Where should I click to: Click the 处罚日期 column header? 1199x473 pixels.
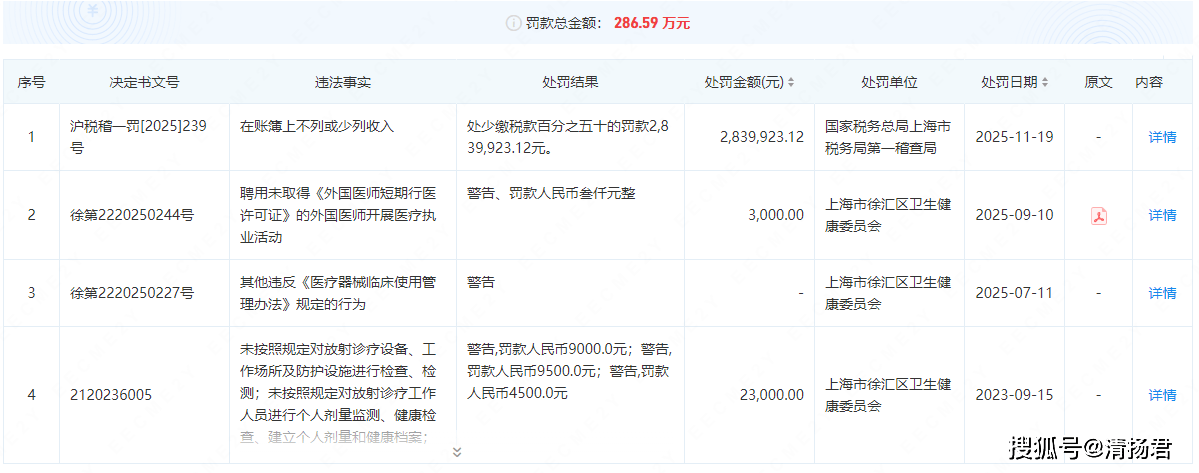1009,83
